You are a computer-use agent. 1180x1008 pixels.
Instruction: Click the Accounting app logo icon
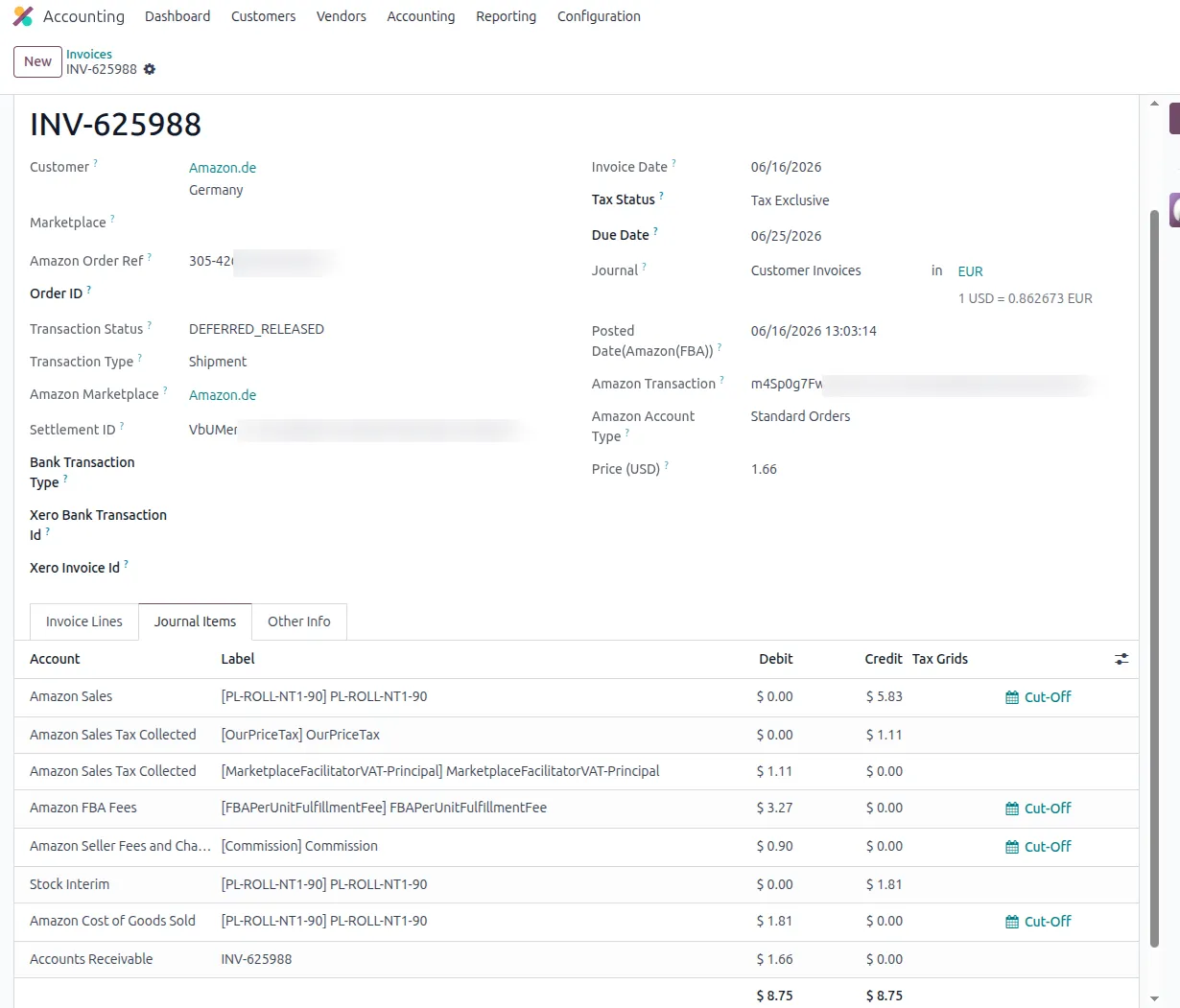pyautogui.click(x=23, y=16)
